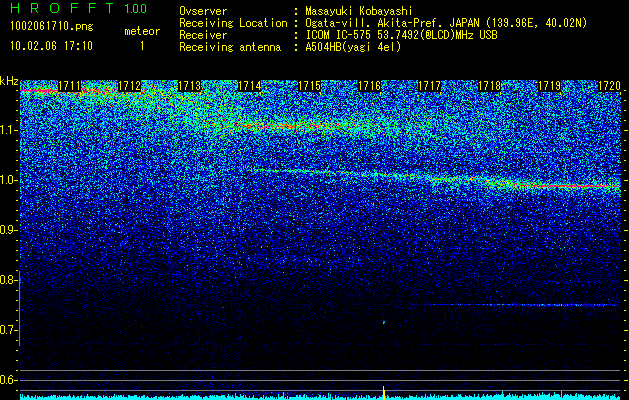Click the 1720 time marker

click(x=609, y=86)
